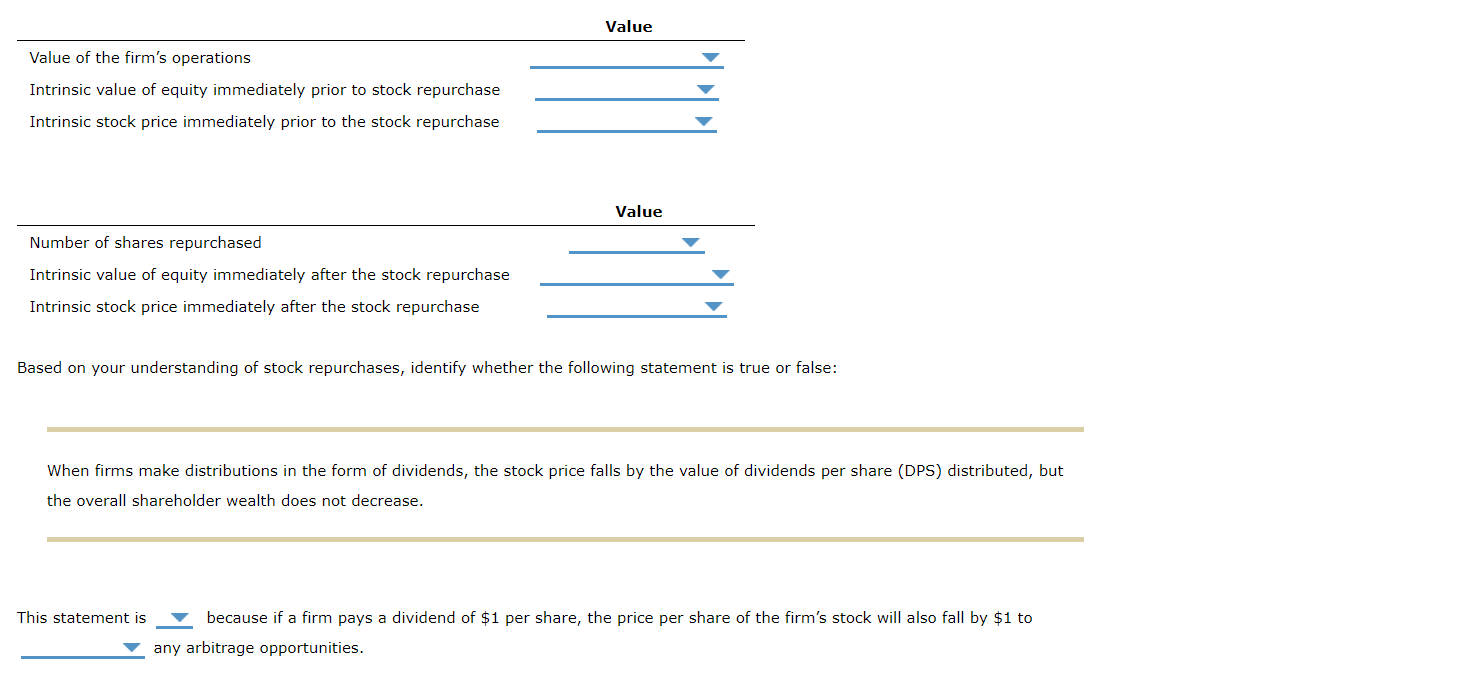1466x688 pixels.
Task: Open dropdown for intrinsic stock price prior to repurchase
Action: [703, 121]
